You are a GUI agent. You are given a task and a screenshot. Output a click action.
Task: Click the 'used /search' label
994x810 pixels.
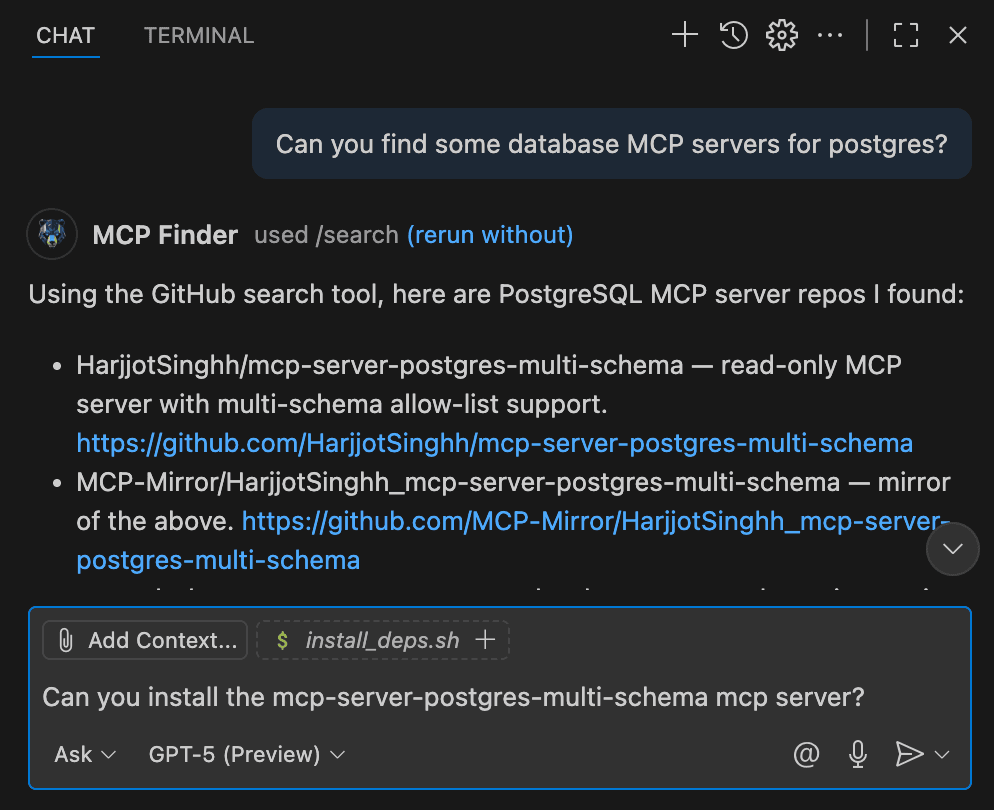[x=326, y=235]
